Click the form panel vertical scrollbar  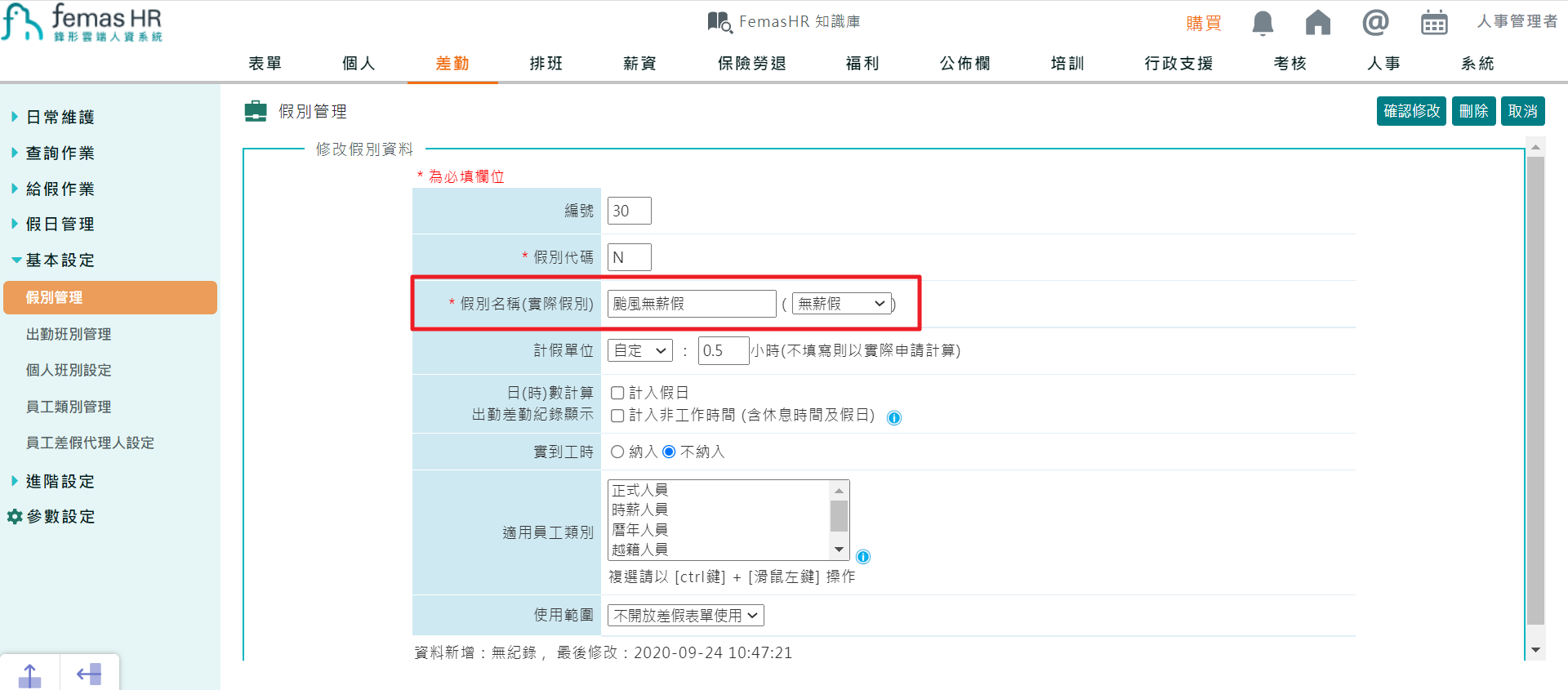click(1535, 390)
